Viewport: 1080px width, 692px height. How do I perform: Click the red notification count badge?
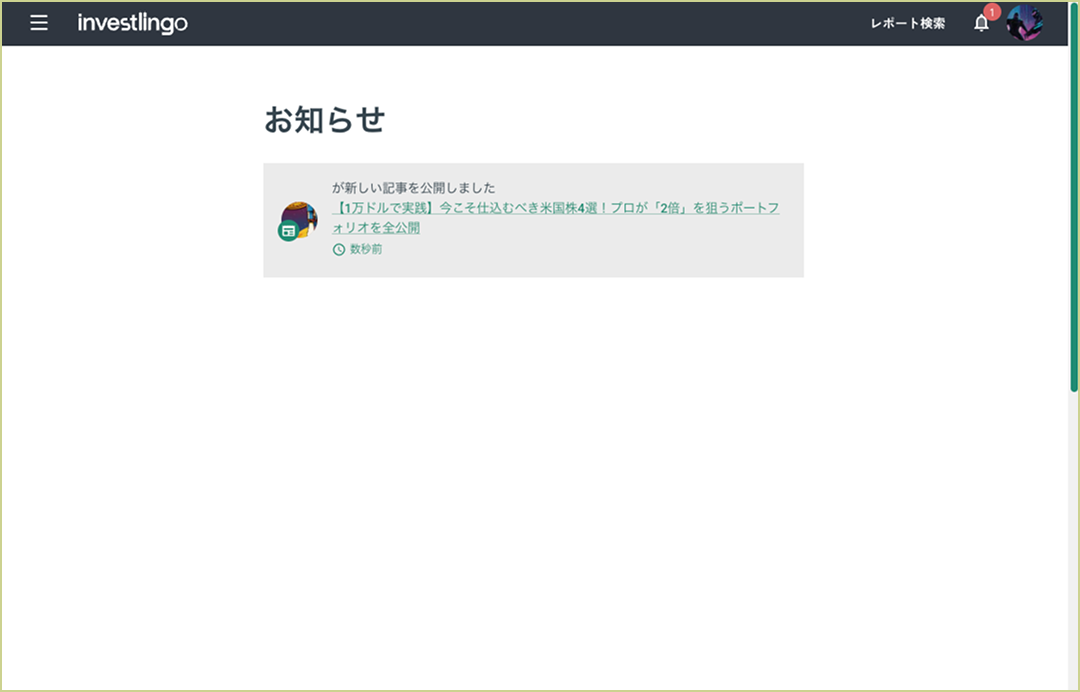coord(990,12)
